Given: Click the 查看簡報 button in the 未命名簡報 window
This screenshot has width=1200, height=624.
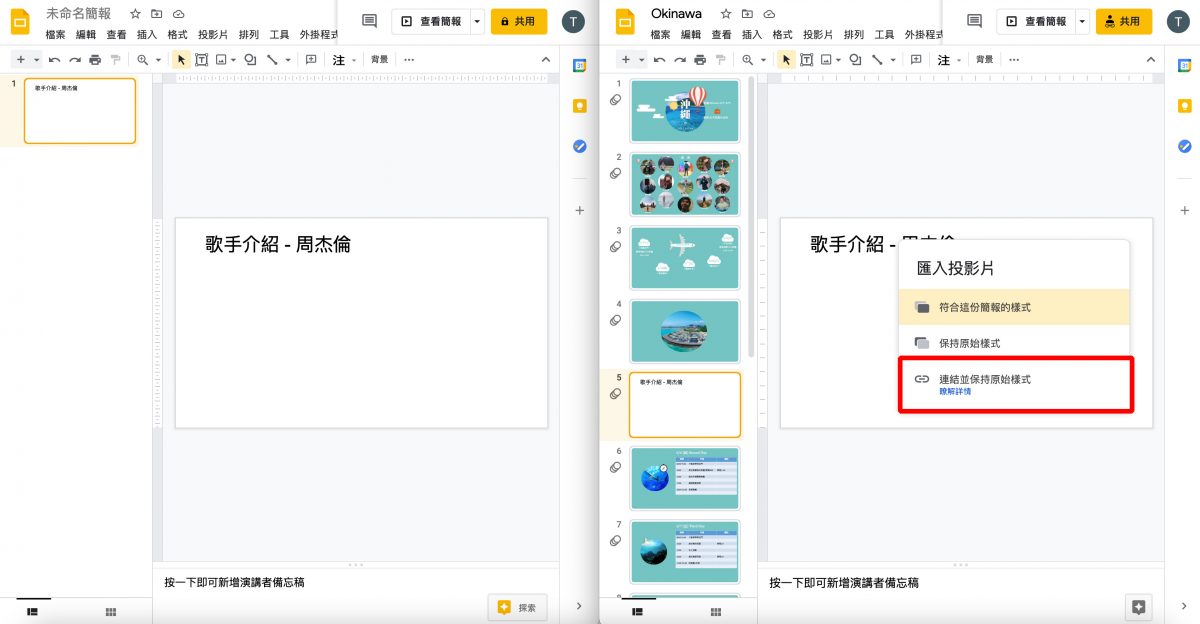Looking at the screenshot, I should pyautogui.click(x=430, y=21).
